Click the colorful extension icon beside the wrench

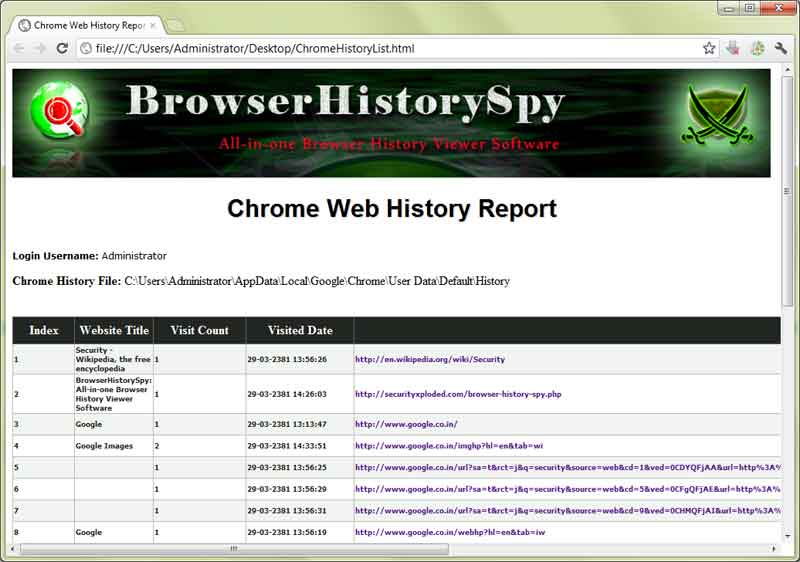click(757, 48)
